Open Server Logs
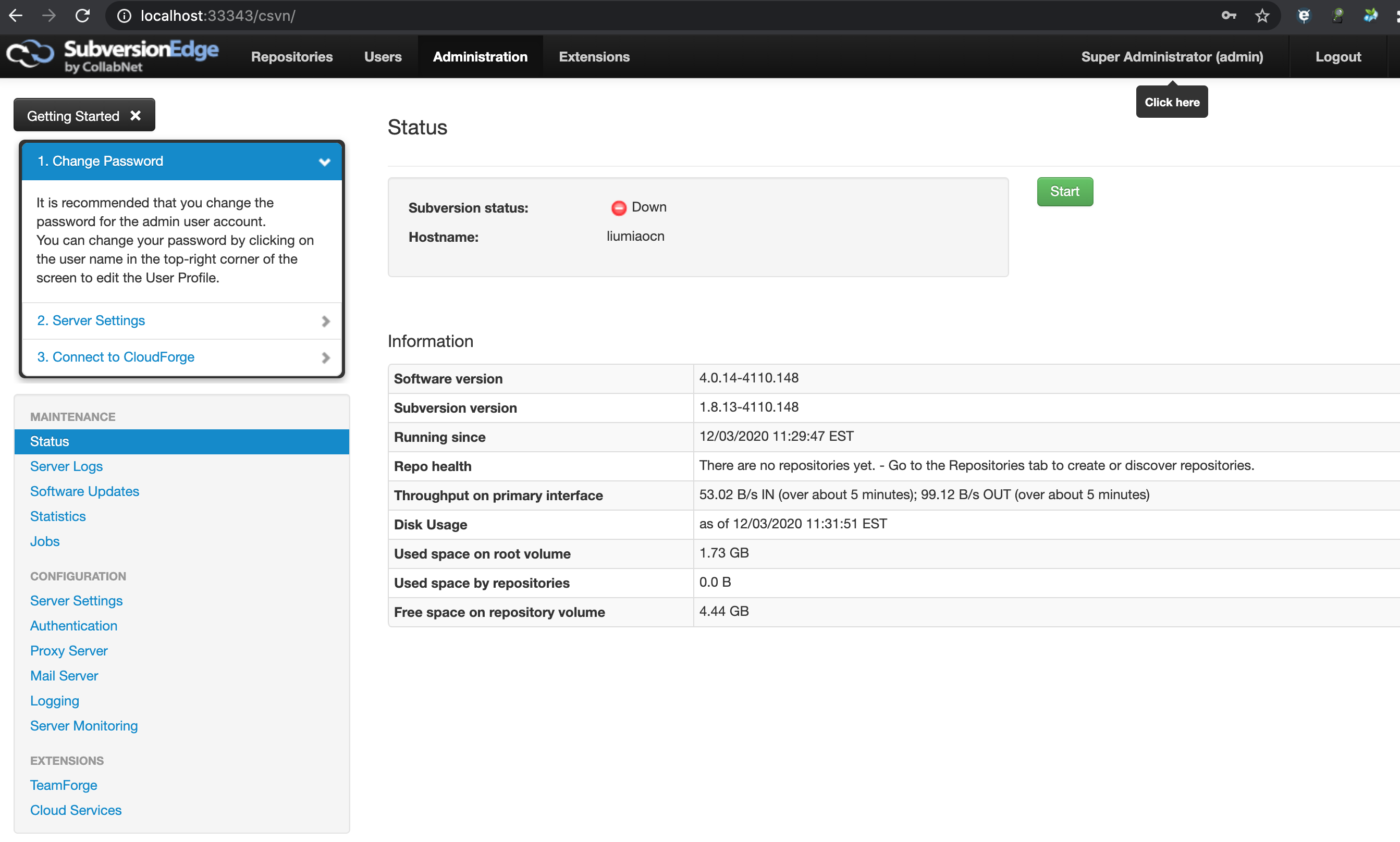Image resolution: width=1400 pixels, height=842 pixels. pos(66,466)
